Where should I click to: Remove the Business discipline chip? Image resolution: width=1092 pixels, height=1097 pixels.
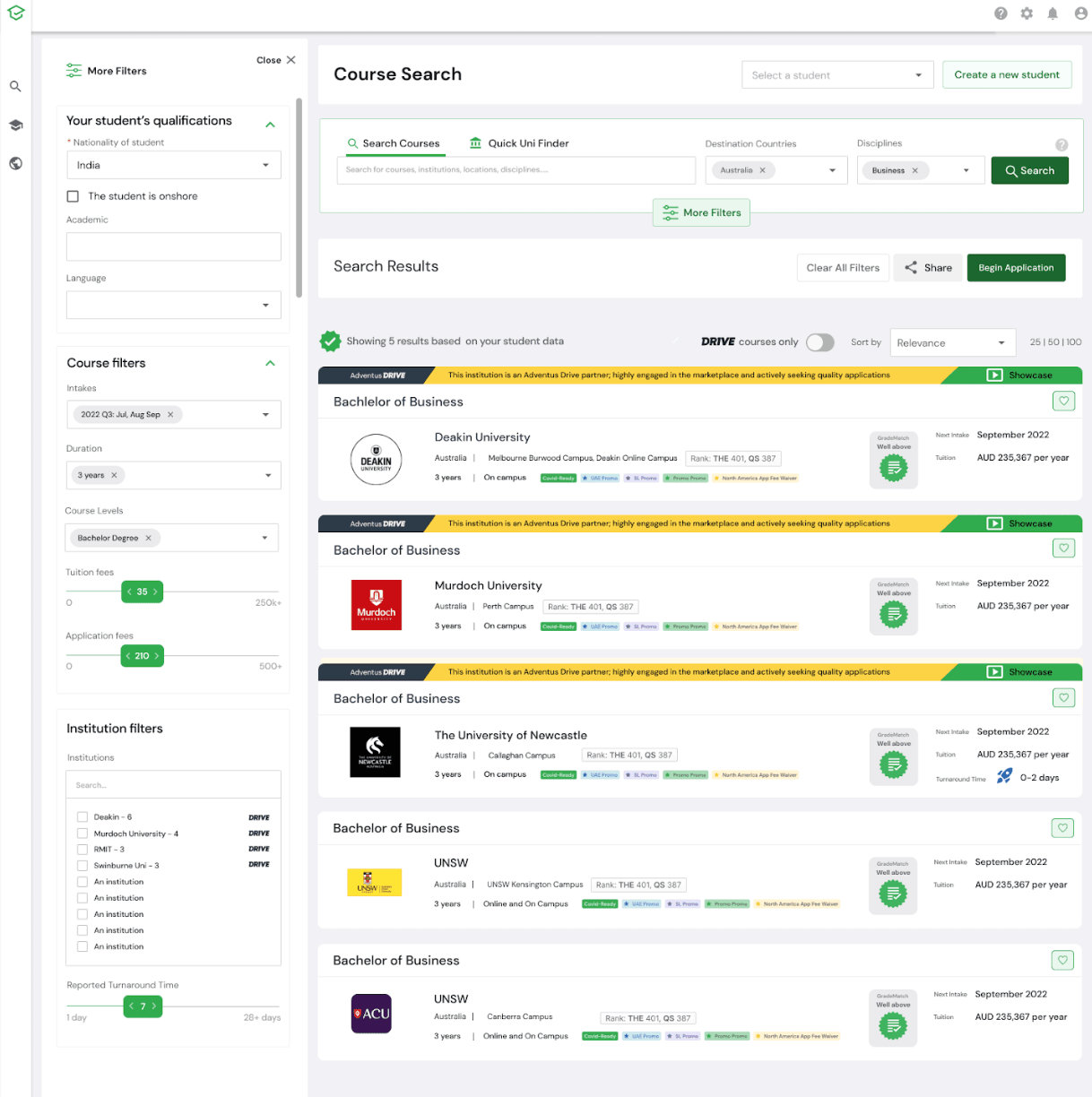[915, 170]
